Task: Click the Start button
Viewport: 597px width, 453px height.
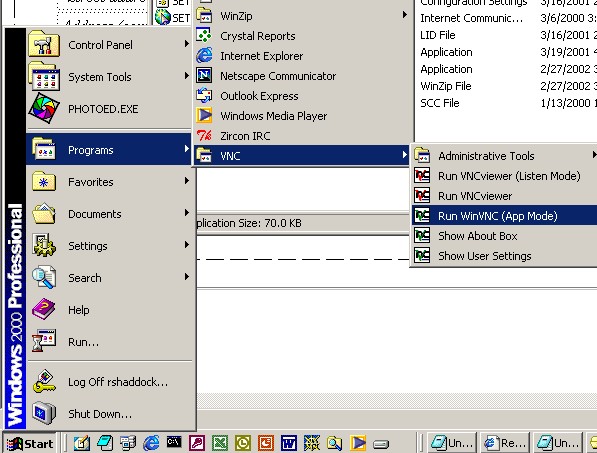Action: [x=30, y=443]
